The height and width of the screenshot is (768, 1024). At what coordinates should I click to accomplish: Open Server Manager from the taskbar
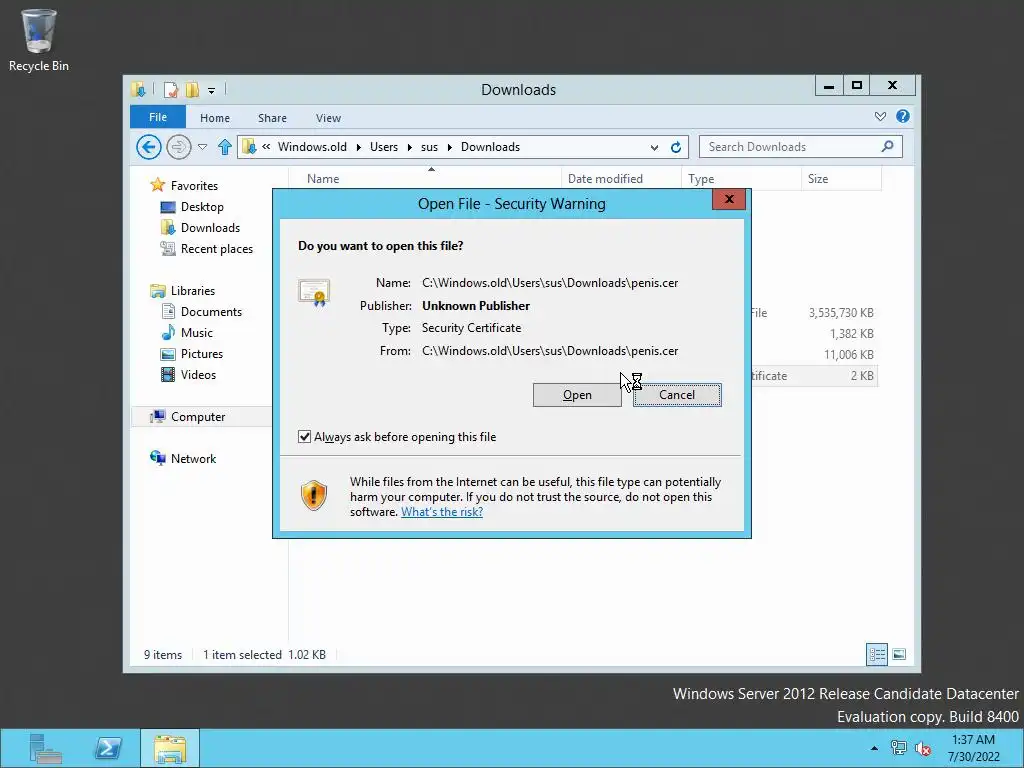click(45, 748)
